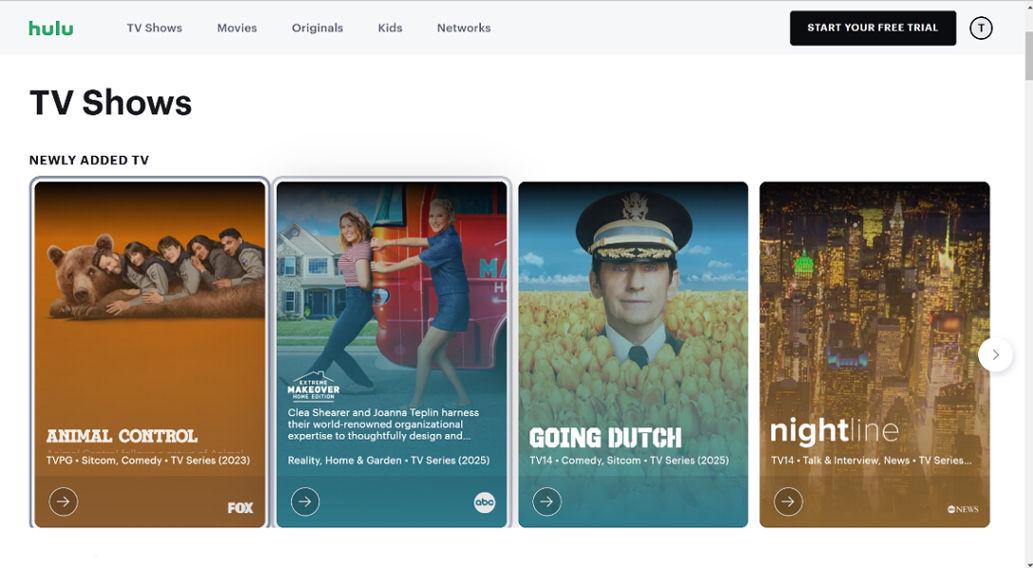
Task: Click arrow icon on Going Dutch card
Action: pyautogui.click(x=547, y=501)
